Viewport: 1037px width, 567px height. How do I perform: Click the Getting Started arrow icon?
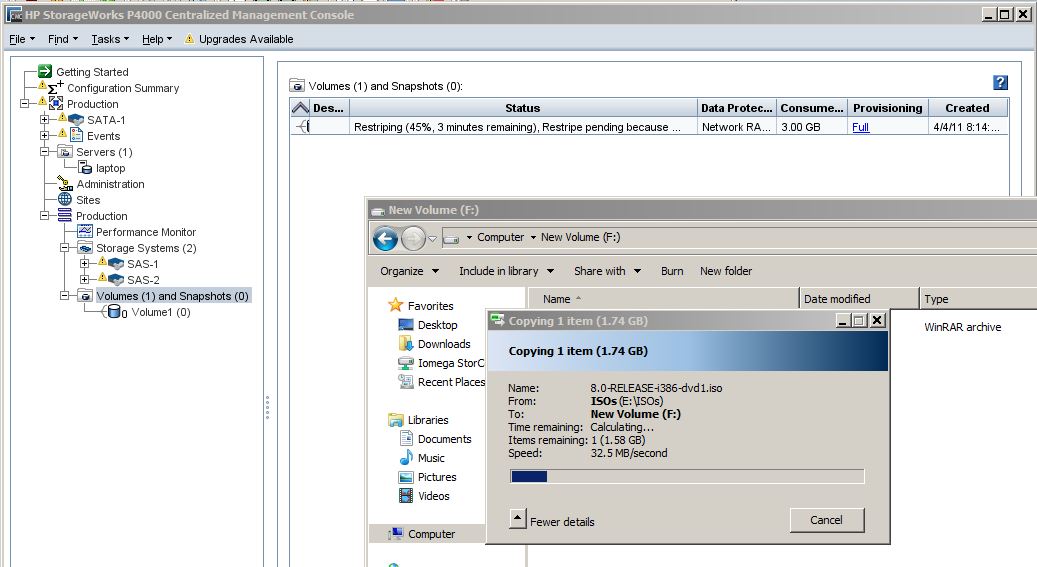(x=45, y=71)
